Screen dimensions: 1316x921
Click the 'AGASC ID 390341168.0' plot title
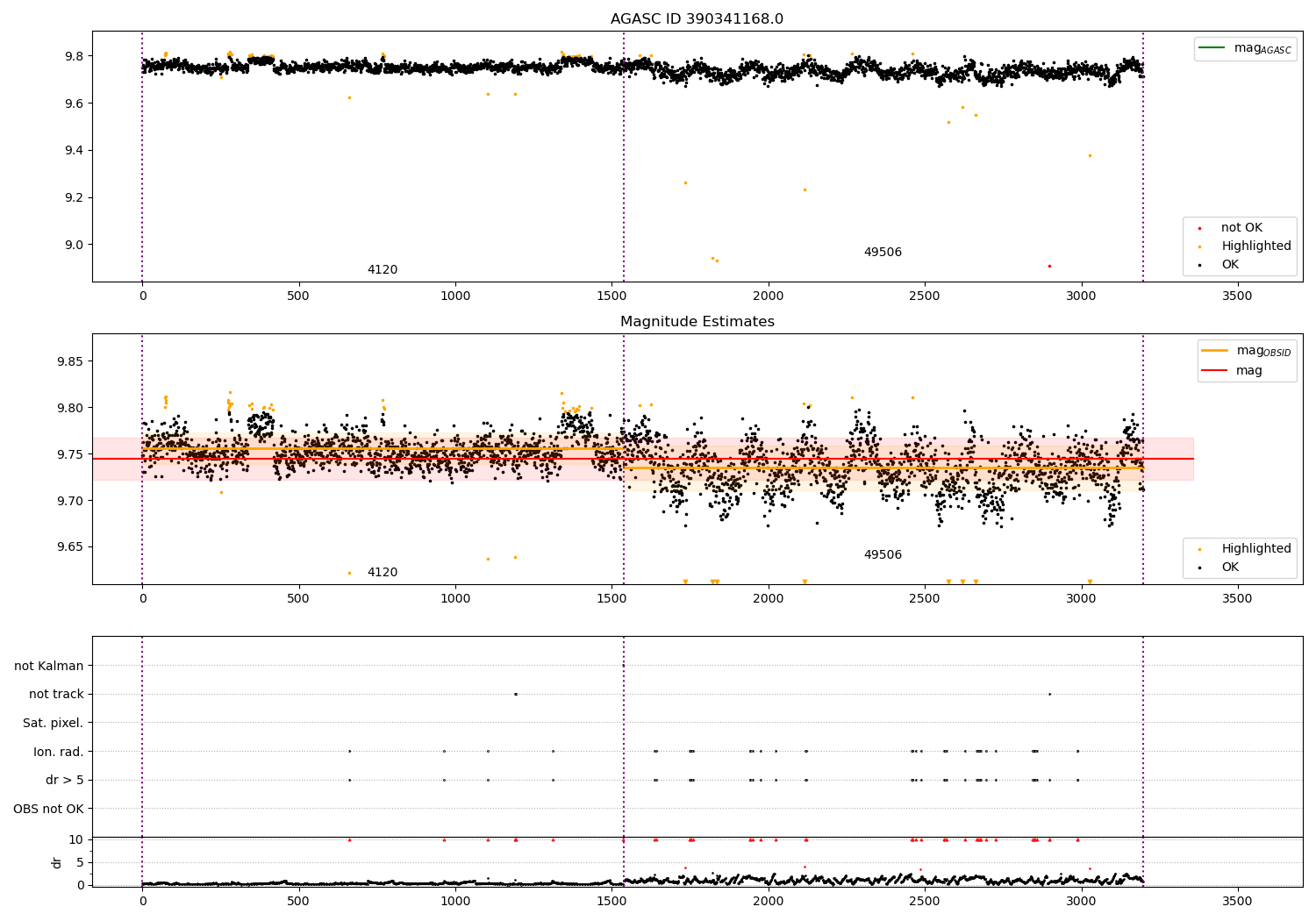click(x=697, y=19)
